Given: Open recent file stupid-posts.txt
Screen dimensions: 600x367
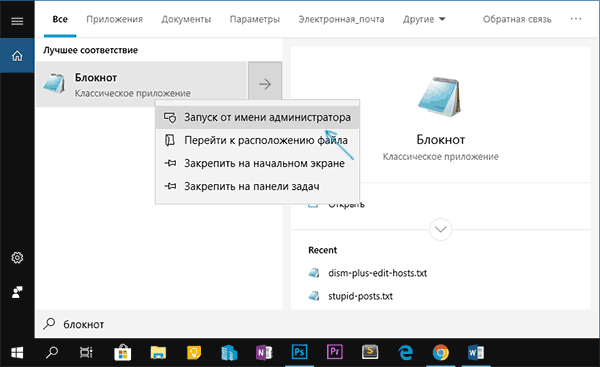Looking at the screenshot, I should pyautogui.click(x=360, y=296).
